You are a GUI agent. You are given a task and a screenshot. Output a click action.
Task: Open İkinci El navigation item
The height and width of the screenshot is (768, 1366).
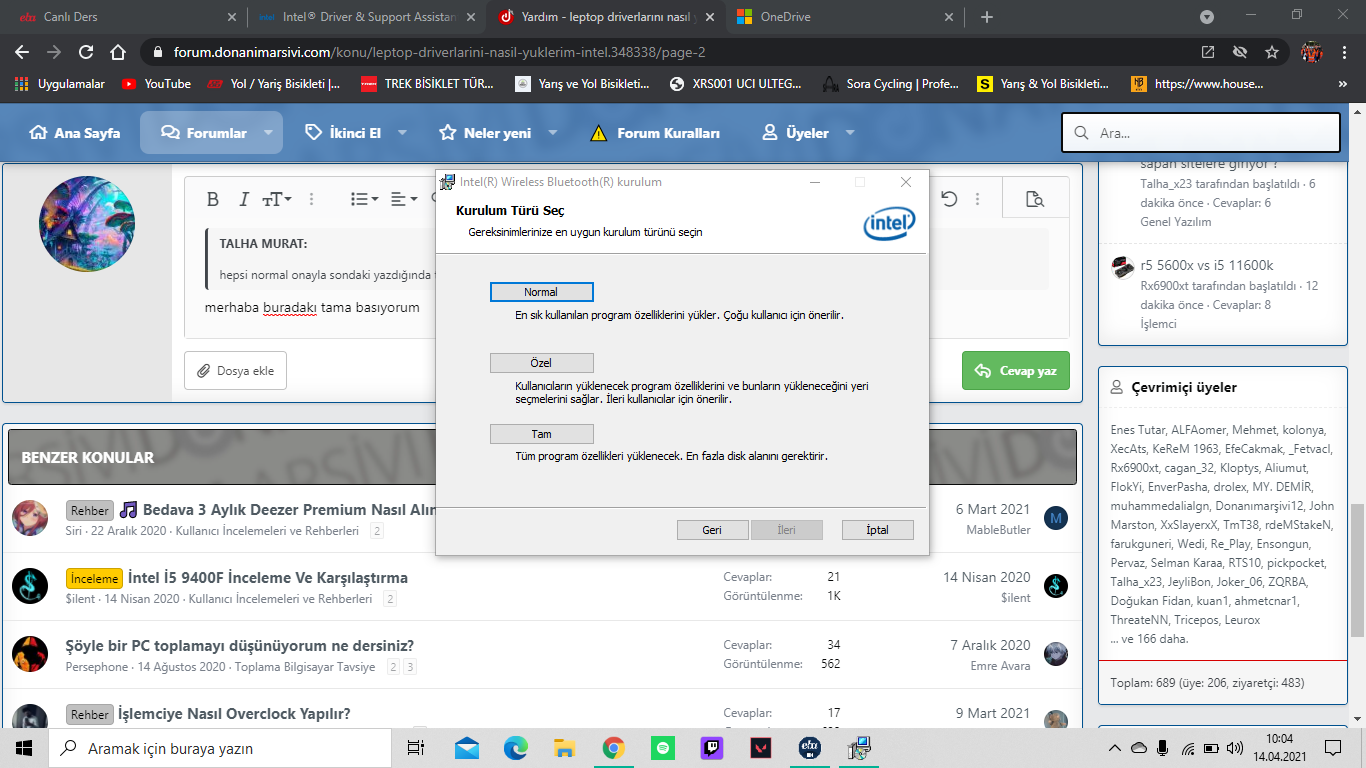[343, 133]
